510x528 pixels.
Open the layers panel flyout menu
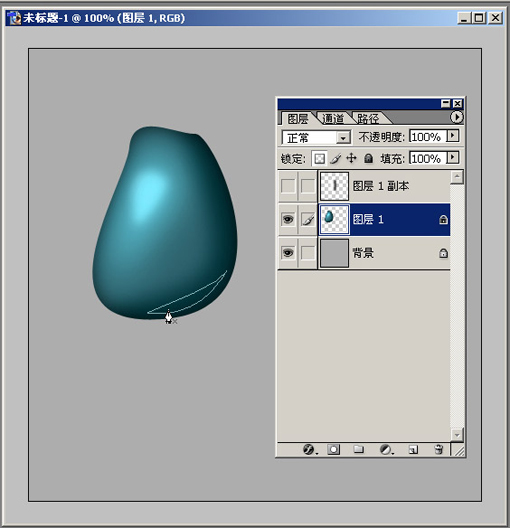tap(456, 117)
